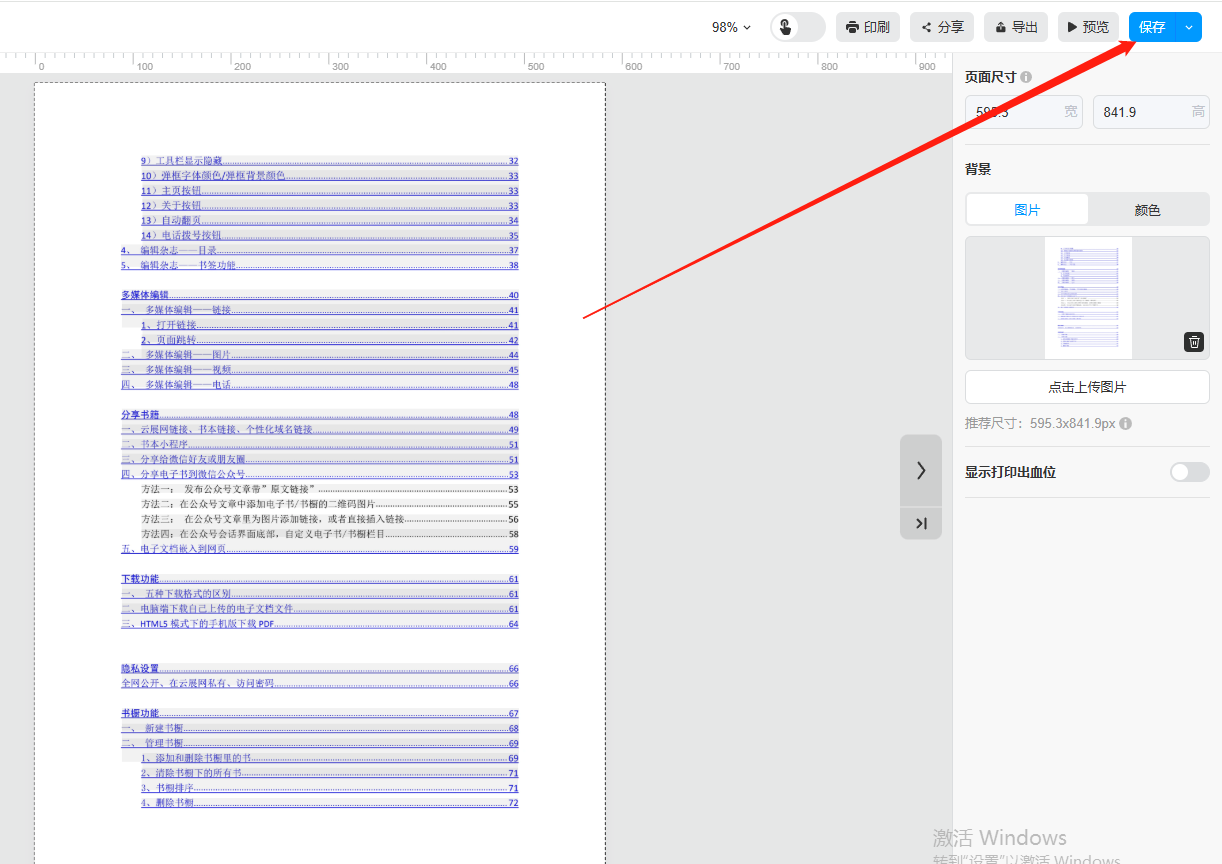Image resolution: width=1222 pixels, height=864 pixels.
Task: Go to next page with right chevron
Action: tap(921, 470)
